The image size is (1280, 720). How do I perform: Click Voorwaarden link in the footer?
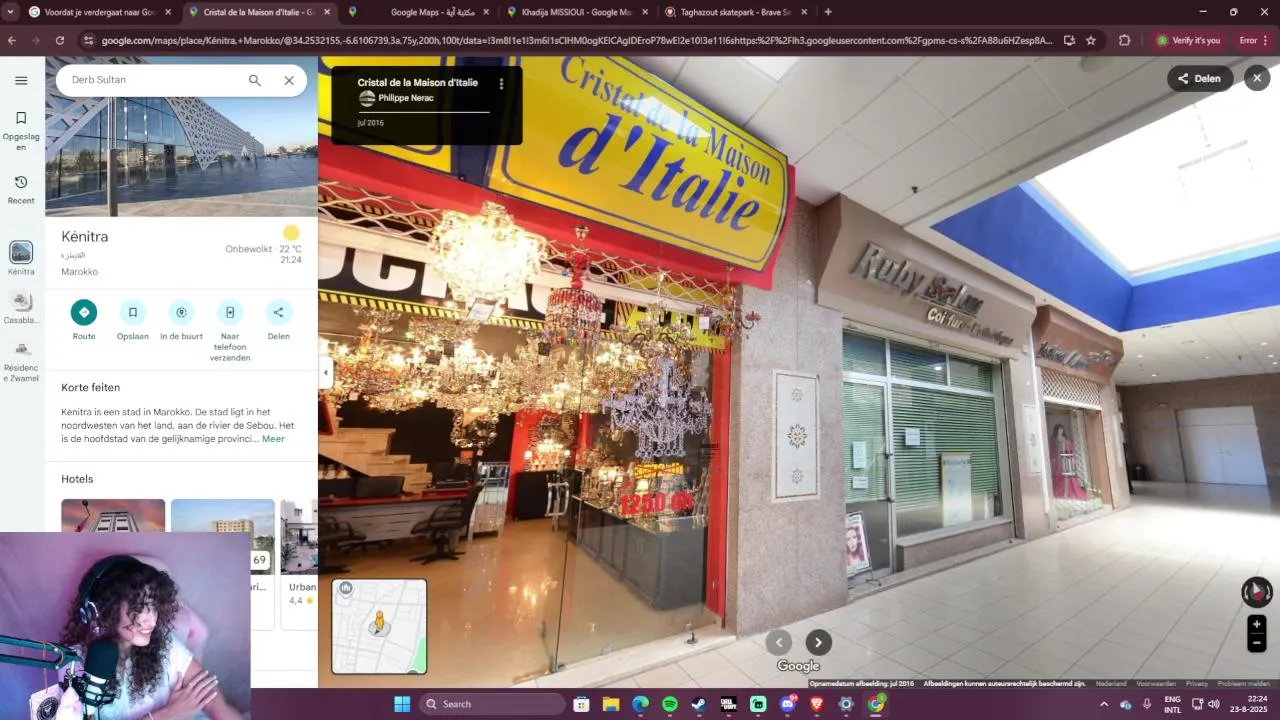click(x=1156, y=684)
